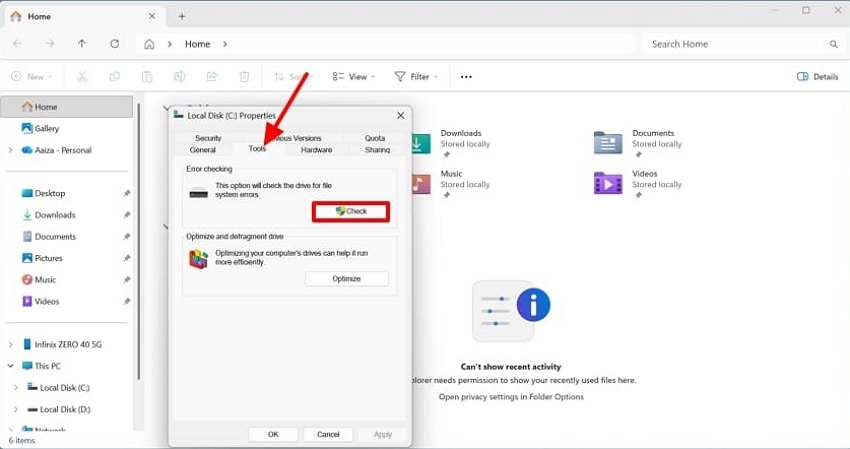This screenshot has width=850, height=449.
Task: Click the Share icon in the toolbar
Action: 212,76
